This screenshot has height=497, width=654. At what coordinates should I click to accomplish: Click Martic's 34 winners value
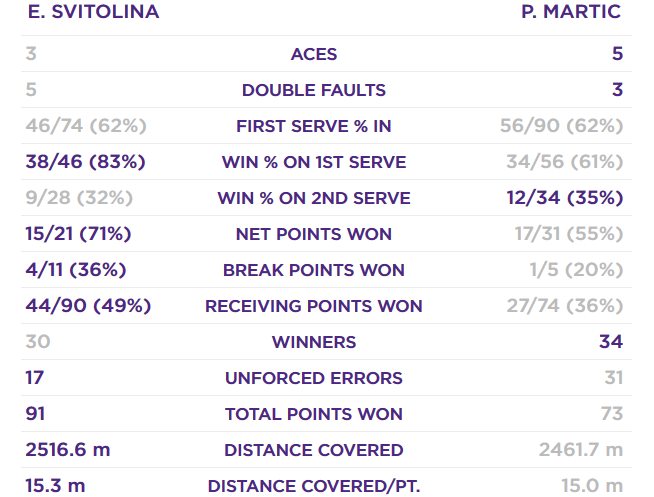(x=610, y=342)
